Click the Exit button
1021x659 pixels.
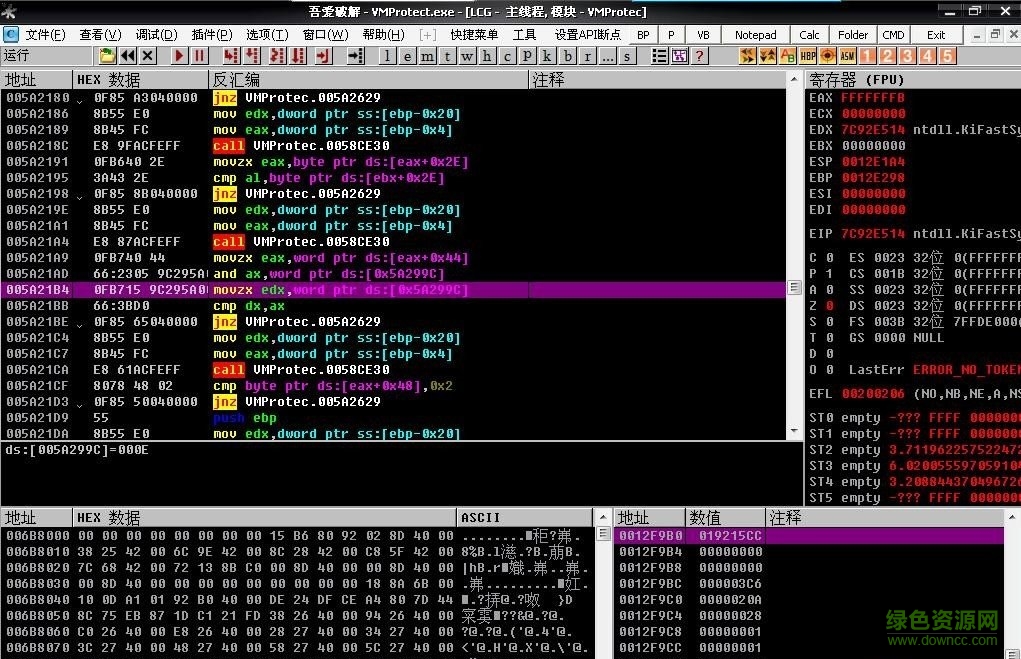pos(936,35)
